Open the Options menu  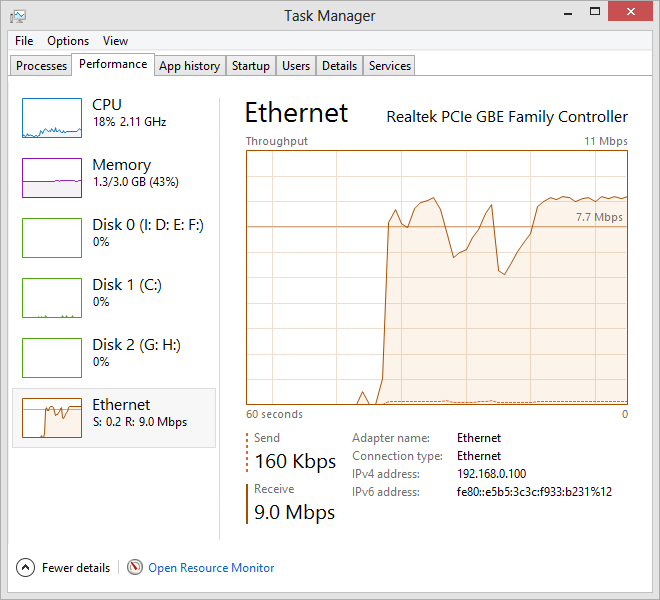68,41
